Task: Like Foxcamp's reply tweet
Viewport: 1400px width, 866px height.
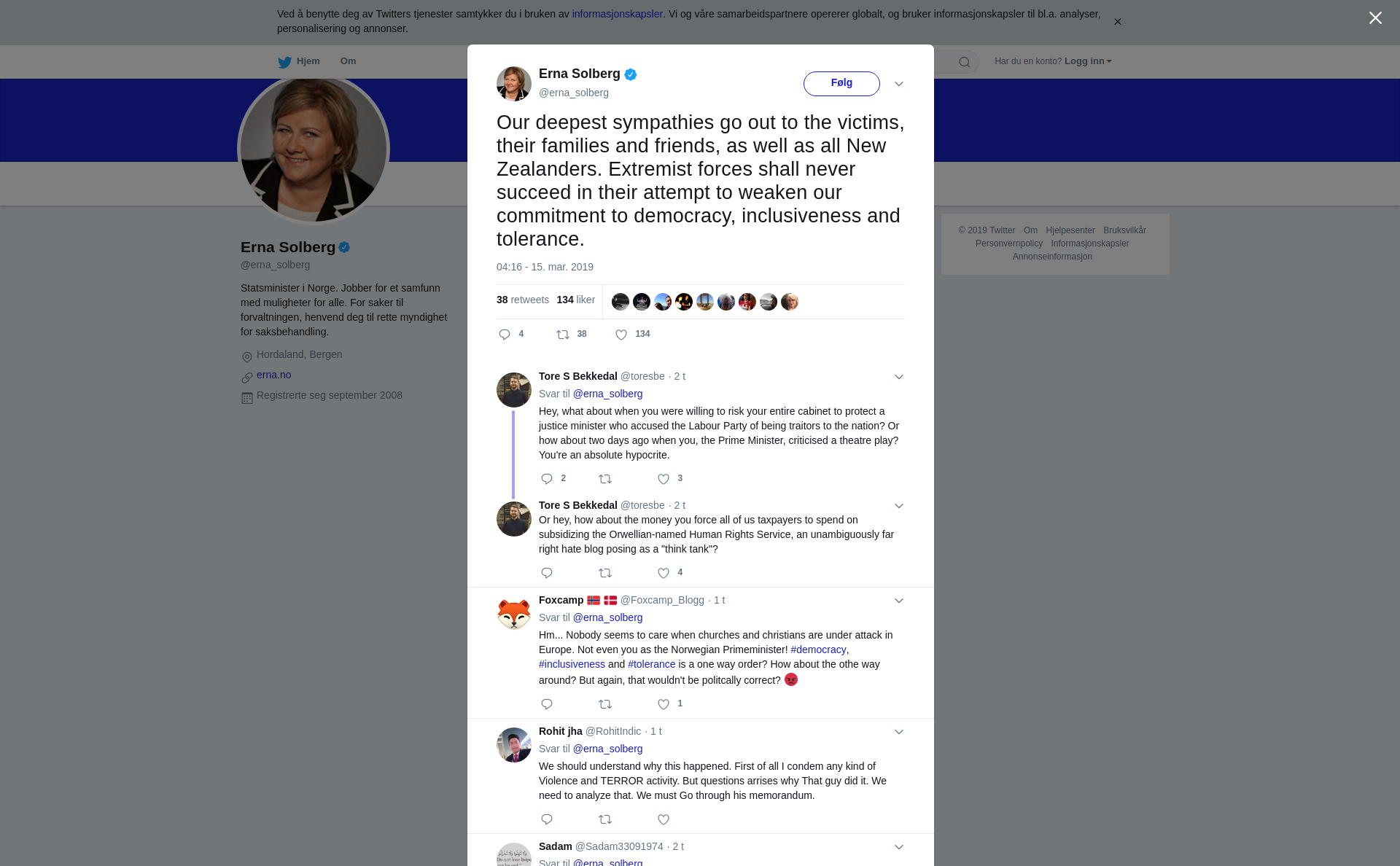Action: [x=664, y=704]
